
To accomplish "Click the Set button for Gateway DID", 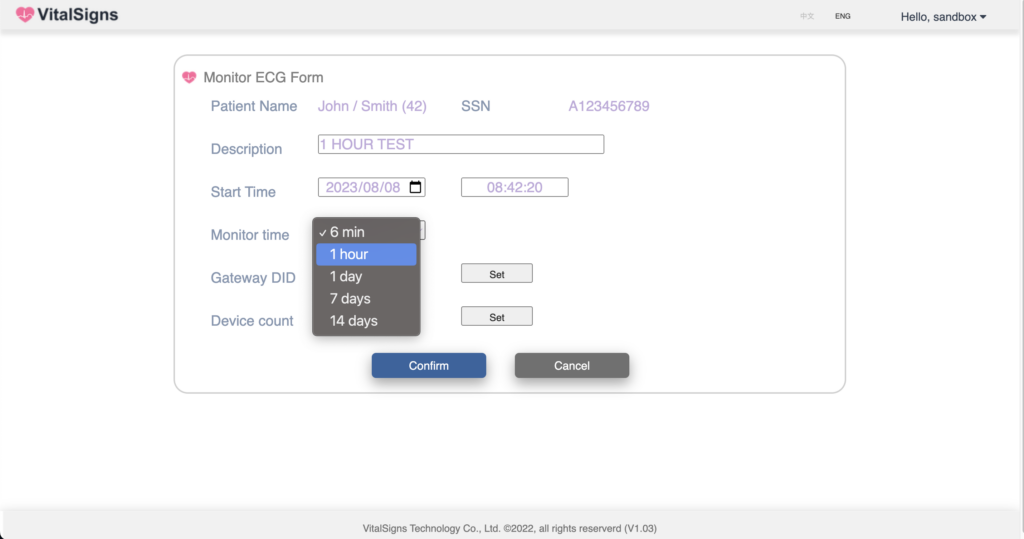I will 497,274.
